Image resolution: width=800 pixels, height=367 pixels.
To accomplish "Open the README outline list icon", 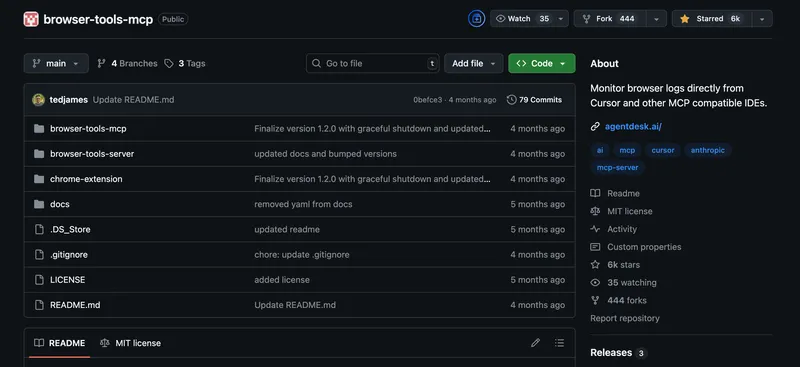I will (560, 343).
